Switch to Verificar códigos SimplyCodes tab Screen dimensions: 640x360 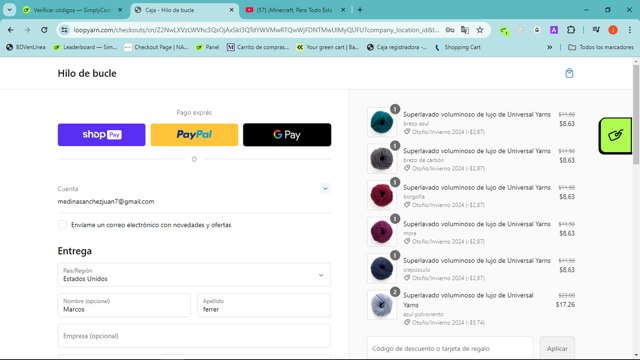(73, 10)
